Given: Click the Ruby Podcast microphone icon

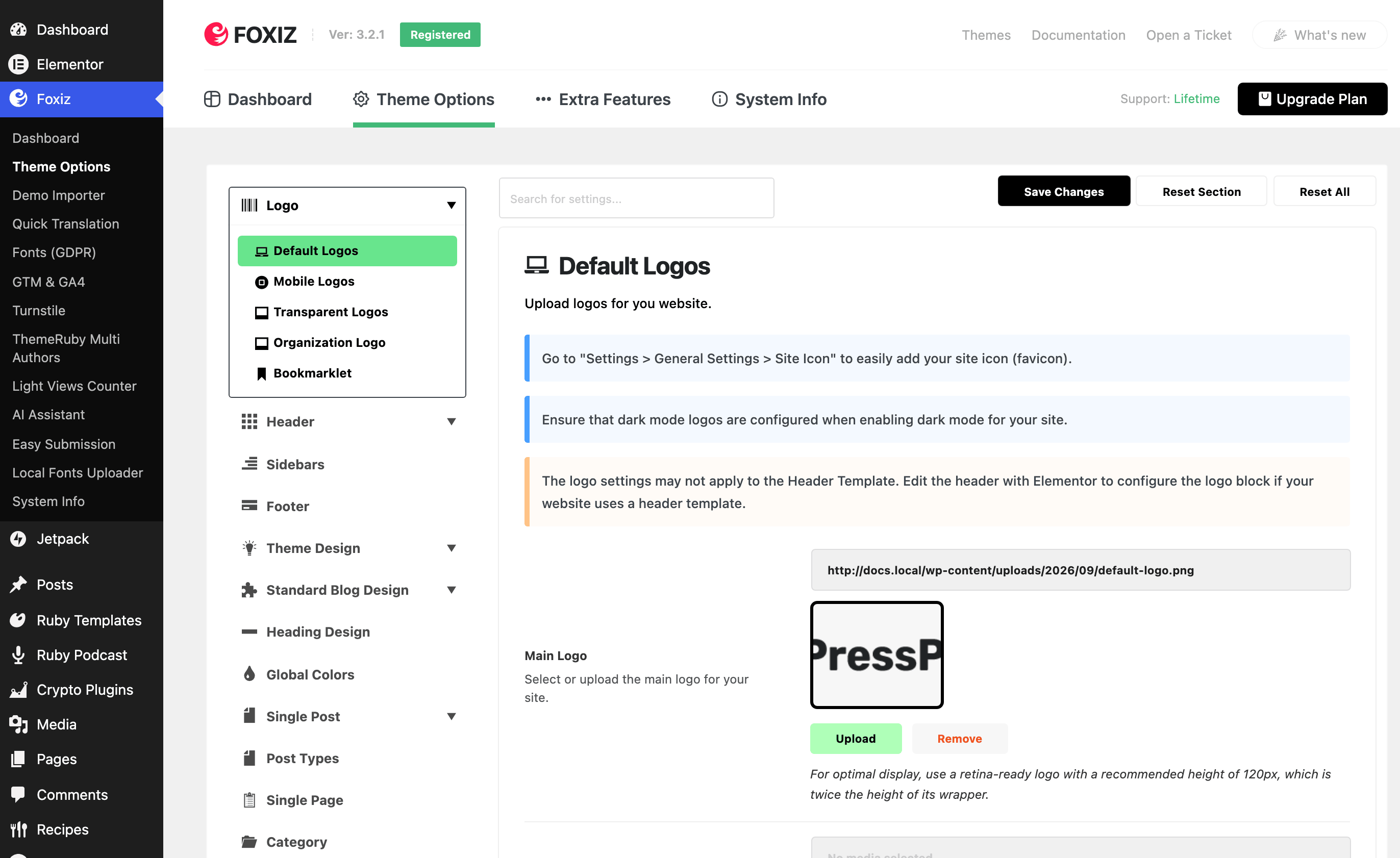Looking at the screenshot, I should (x=18, y=654).
